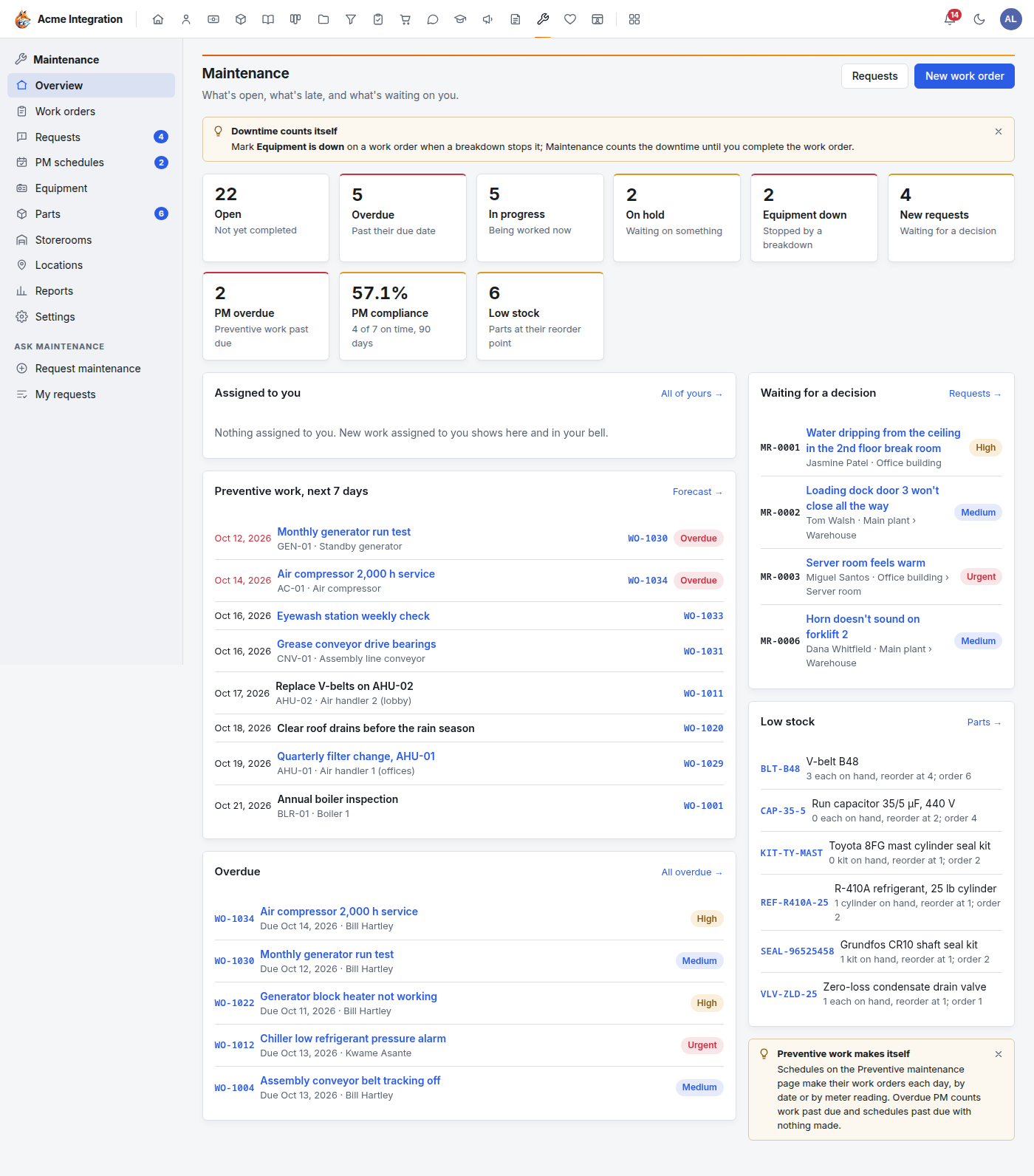This screenshot has width=1034, height=1176.
Task: Toggle dark mode with the moon icon
Action: [979, 19]
